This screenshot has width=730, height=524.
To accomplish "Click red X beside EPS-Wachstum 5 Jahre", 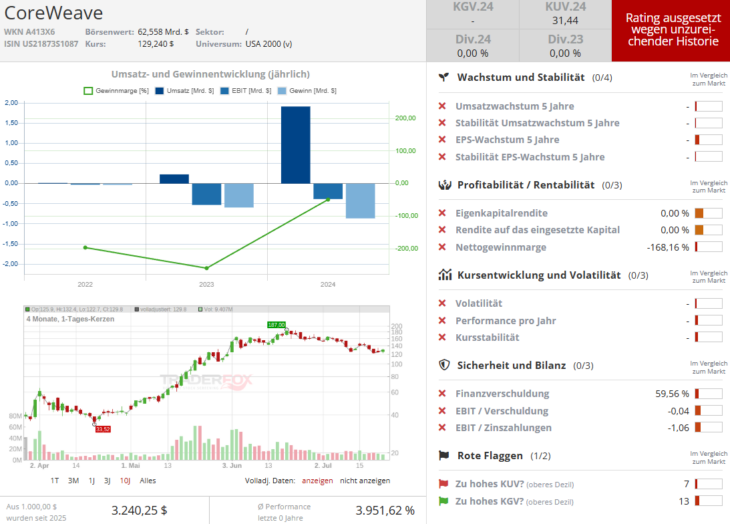I will [442, 140].
